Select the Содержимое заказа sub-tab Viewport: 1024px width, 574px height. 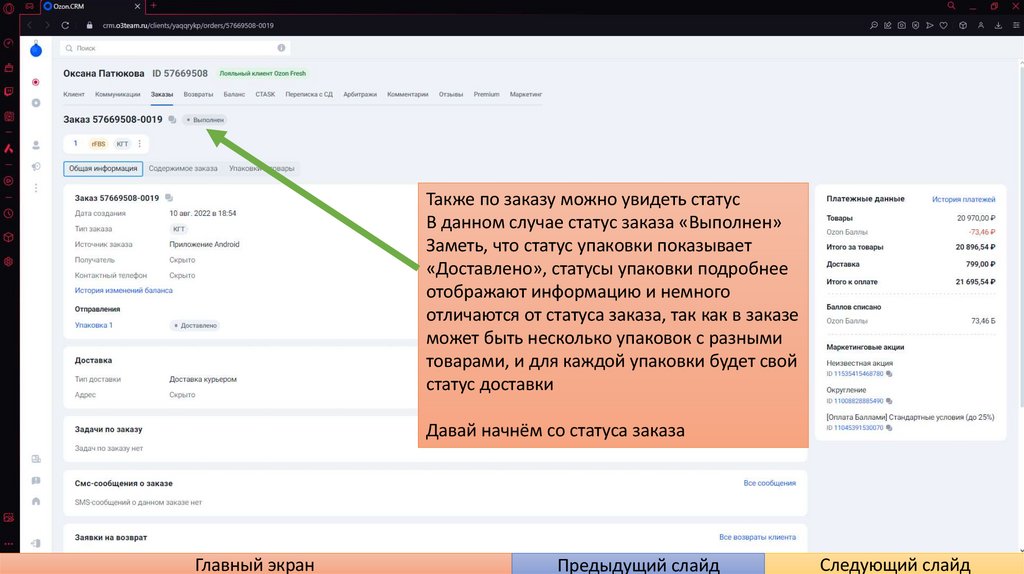[x=183, y=168]
